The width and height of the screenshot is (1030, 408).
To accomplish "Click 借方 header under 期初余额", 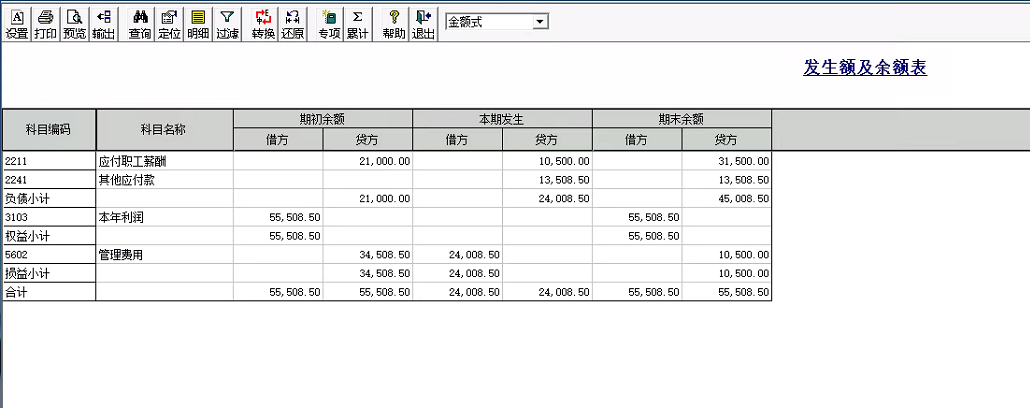I will (x=278, y=140).
